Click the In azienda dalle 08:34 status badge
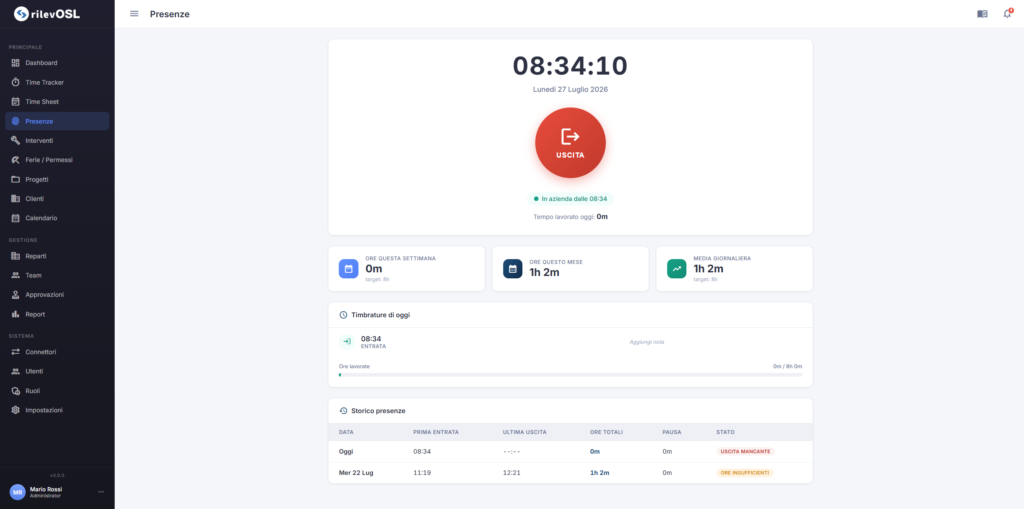The image size is (1024, 509). (x=570, y=199)
